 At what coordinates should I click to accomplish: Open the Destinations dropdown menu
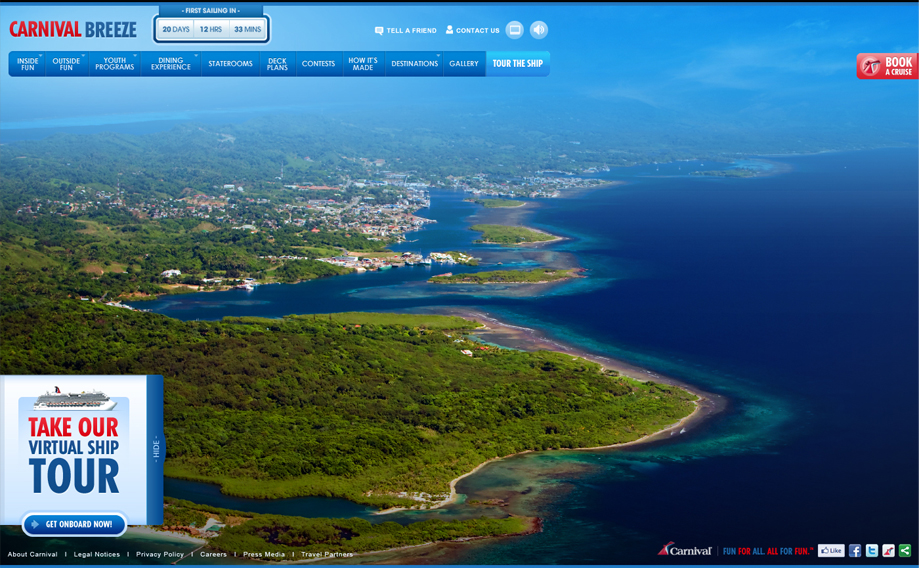(414, 64)
